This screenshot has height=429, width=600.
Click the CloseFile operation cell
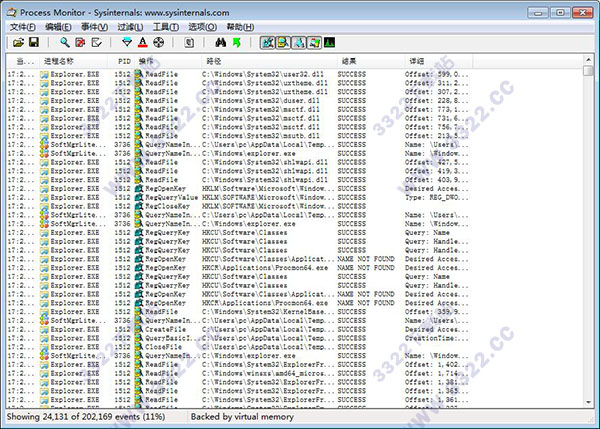(x=163, y=347)
